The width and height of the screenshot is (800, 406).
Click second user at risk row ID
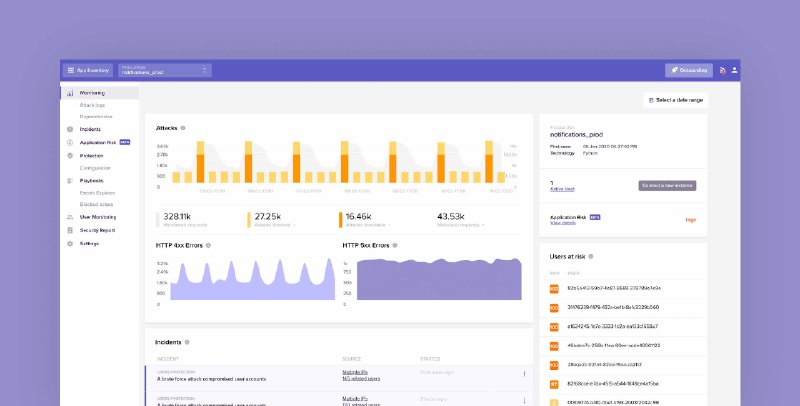(x=613, y=308)
